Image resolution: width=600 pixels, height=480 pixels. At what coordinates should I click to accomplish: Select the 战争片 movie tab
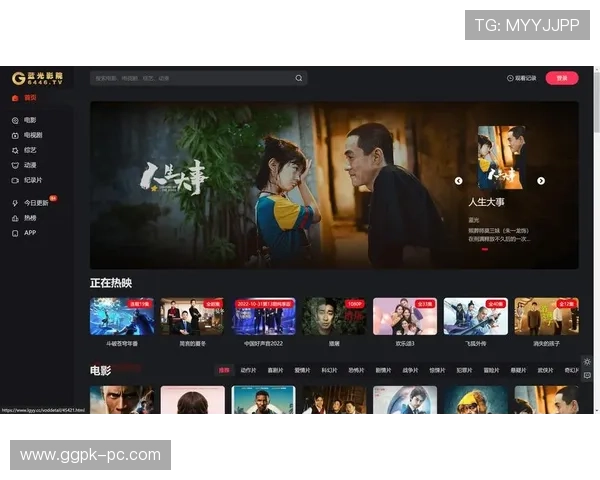(x=410, y=370)
